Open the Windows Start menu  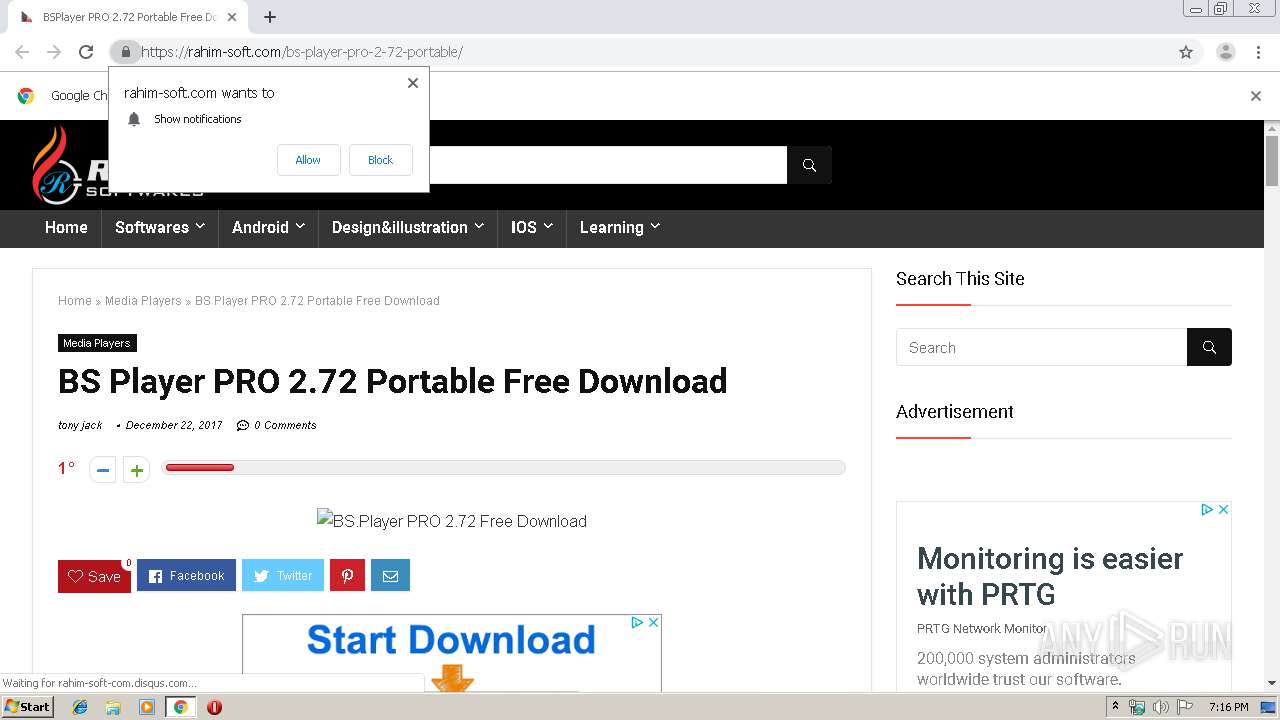(27, 707)
